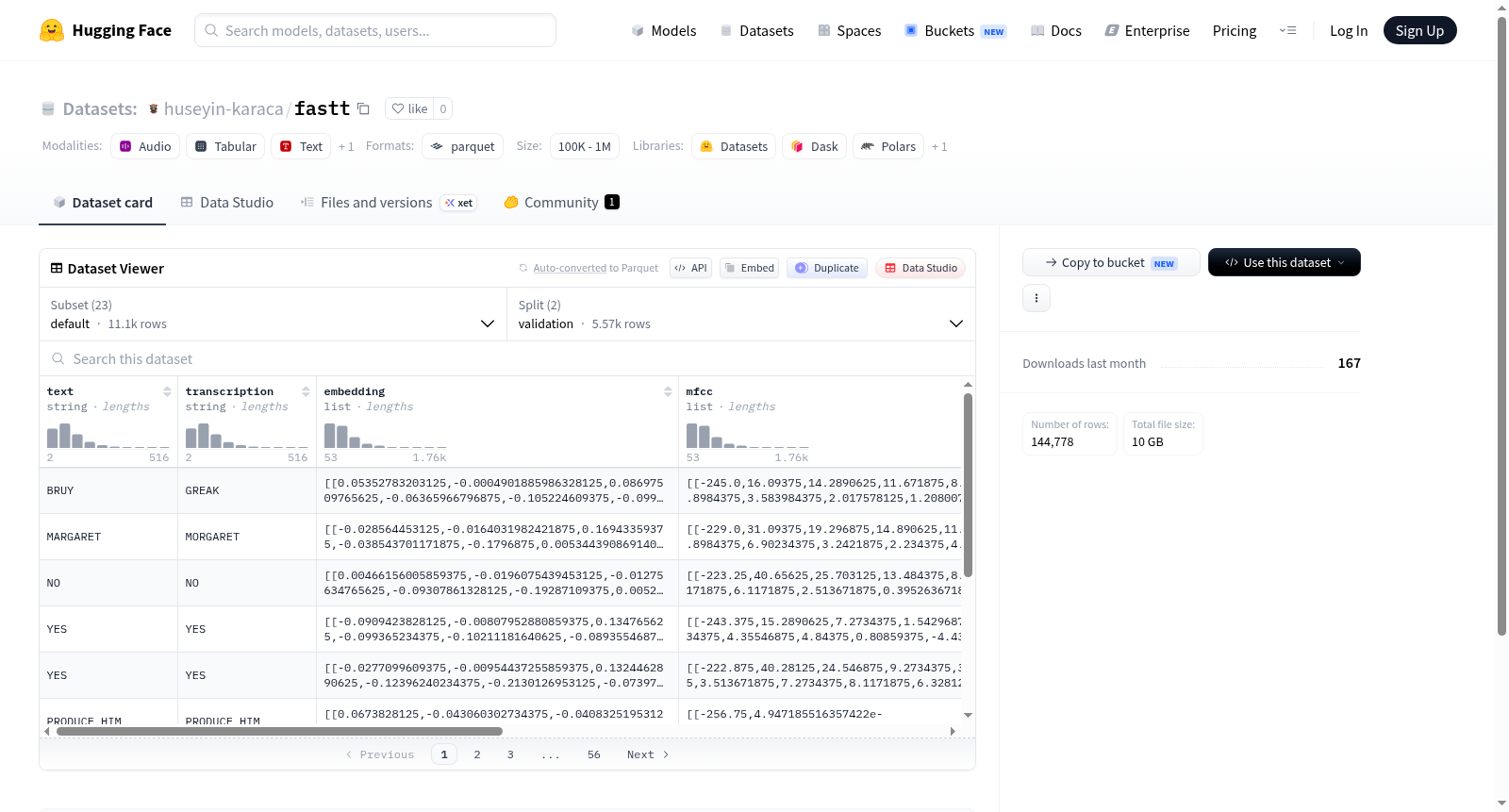The width and height of the screenshot is (1509, 812).
Task: Expand the Use this dataset menu
Action: (1284, 262)
